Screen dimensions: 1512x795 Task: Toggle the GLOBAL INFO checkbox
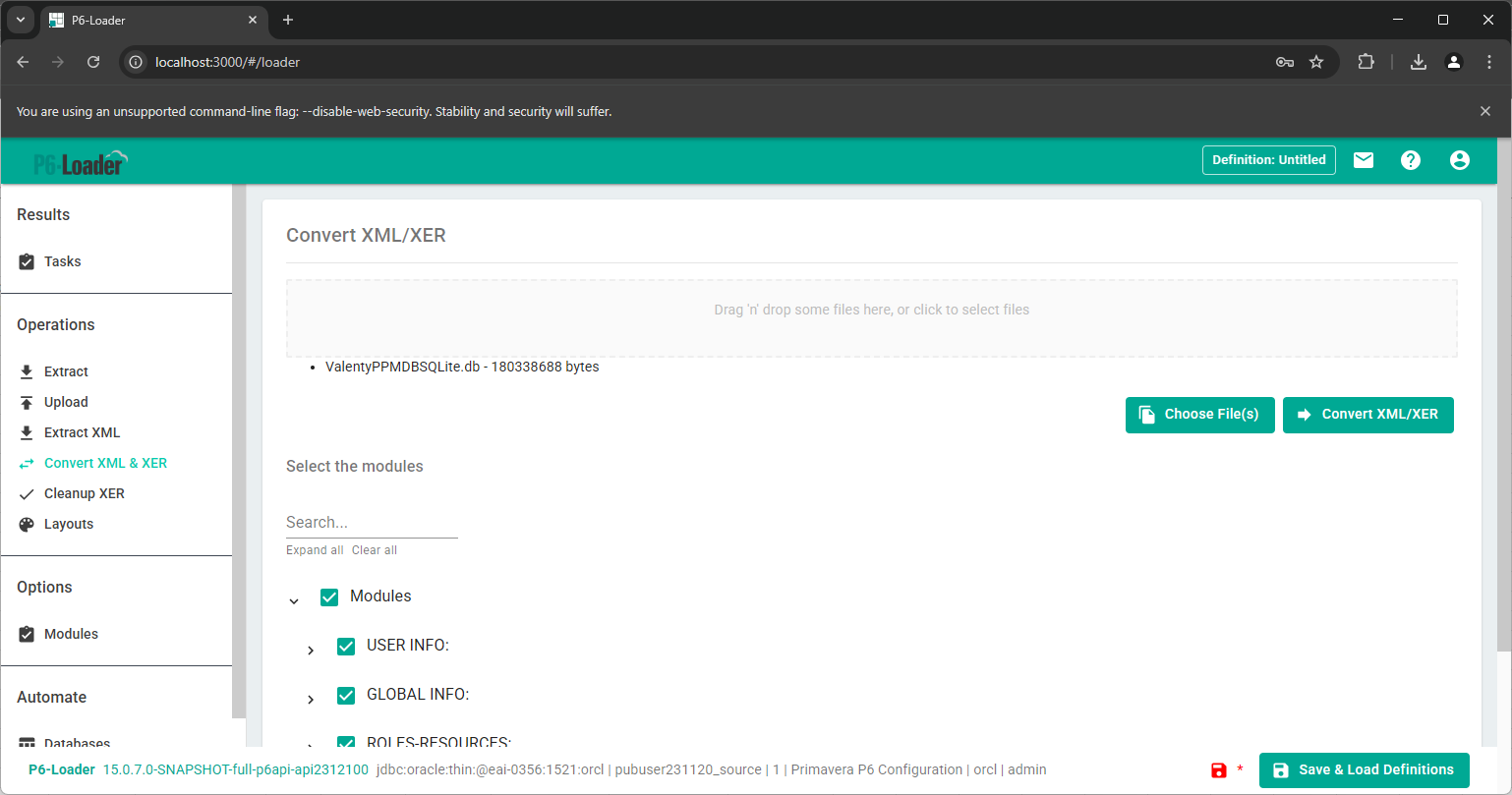click(346, 695)
